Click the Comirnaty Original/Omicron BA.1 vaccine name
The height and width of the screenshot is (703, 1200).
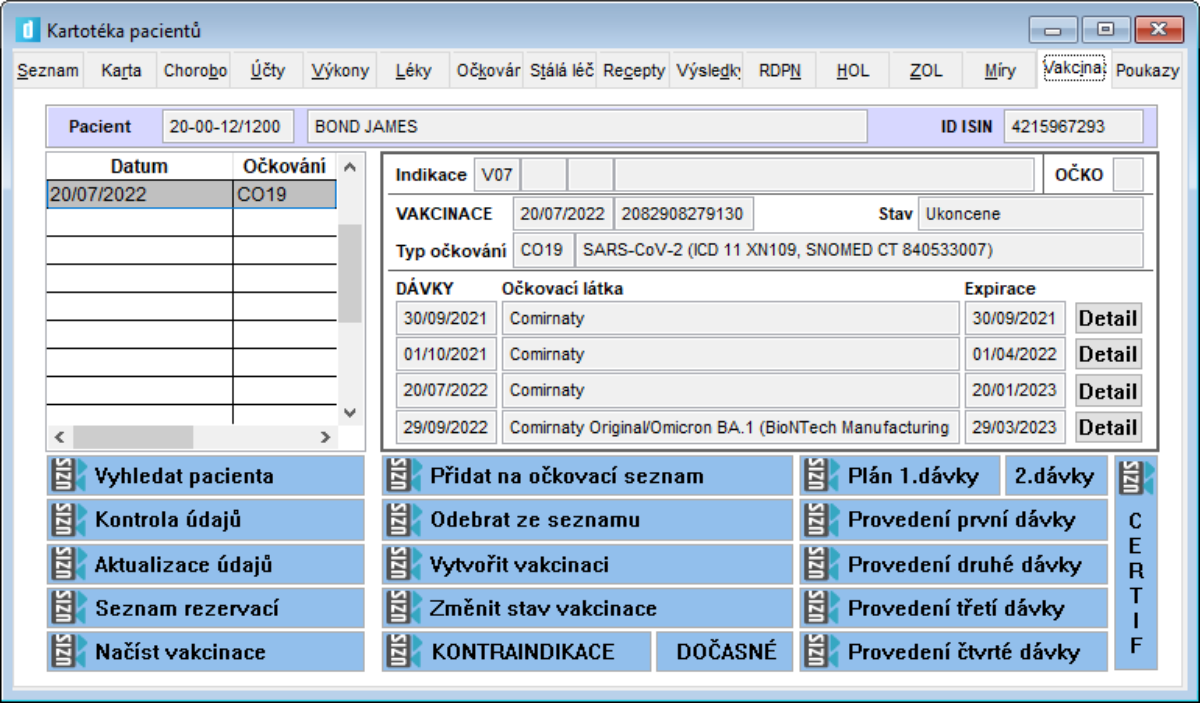pos(730,427)
